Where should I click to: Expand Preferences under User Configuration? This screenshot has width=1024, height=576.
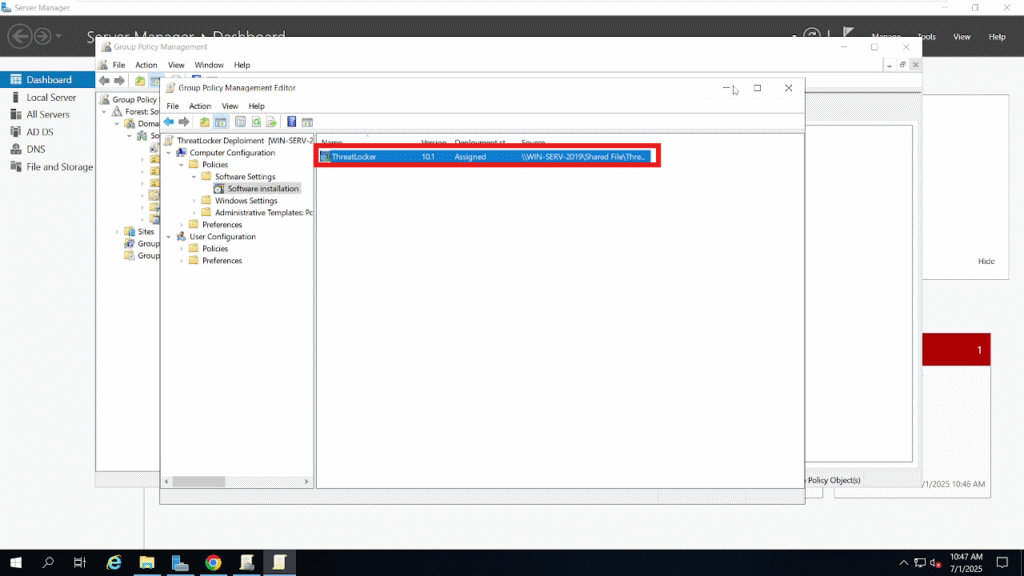point(182,261)
